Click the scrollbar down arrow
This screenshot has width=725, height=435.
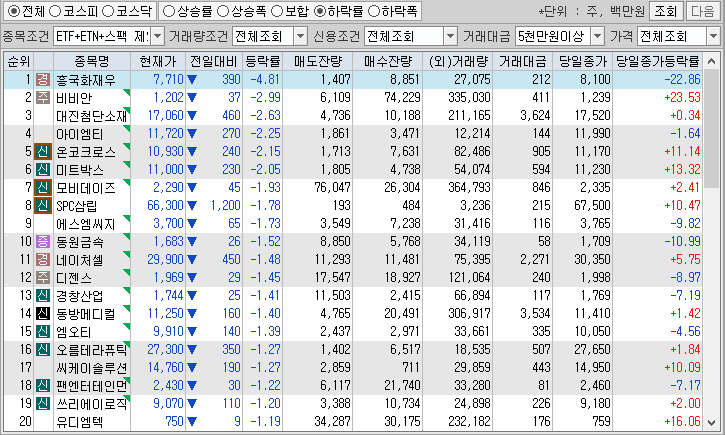tap(712, 423)
